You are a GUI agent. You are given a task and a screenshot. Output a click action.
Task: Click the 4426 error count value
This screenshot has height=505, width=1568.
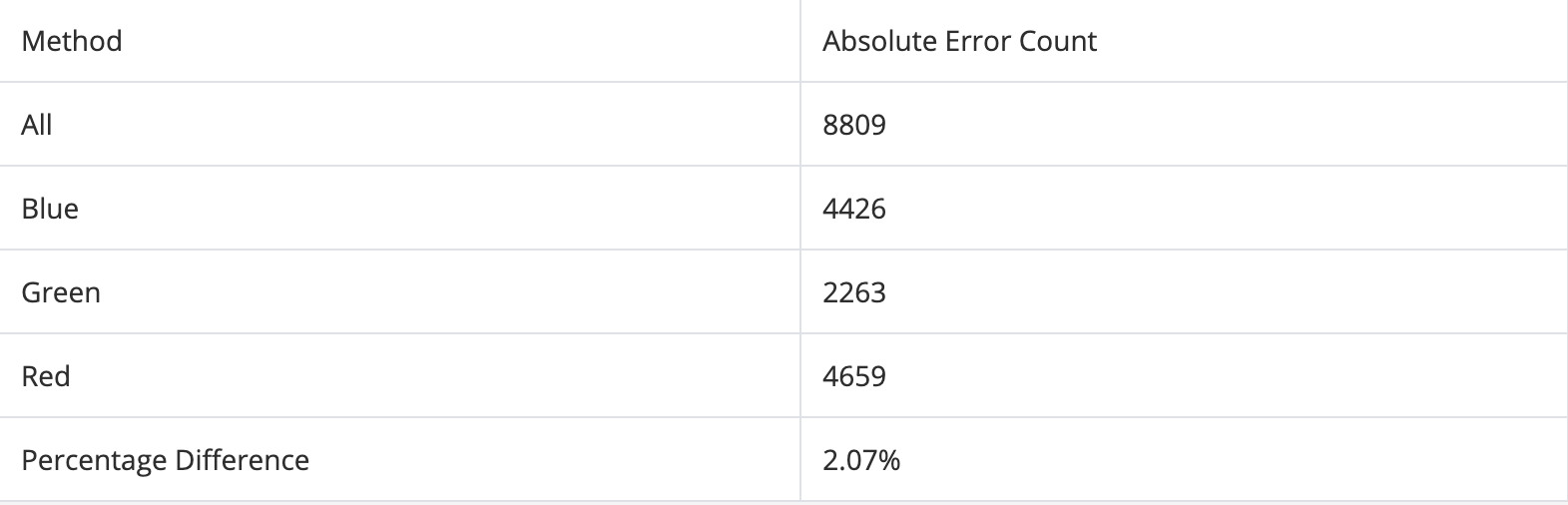click(x=854, y=209)
